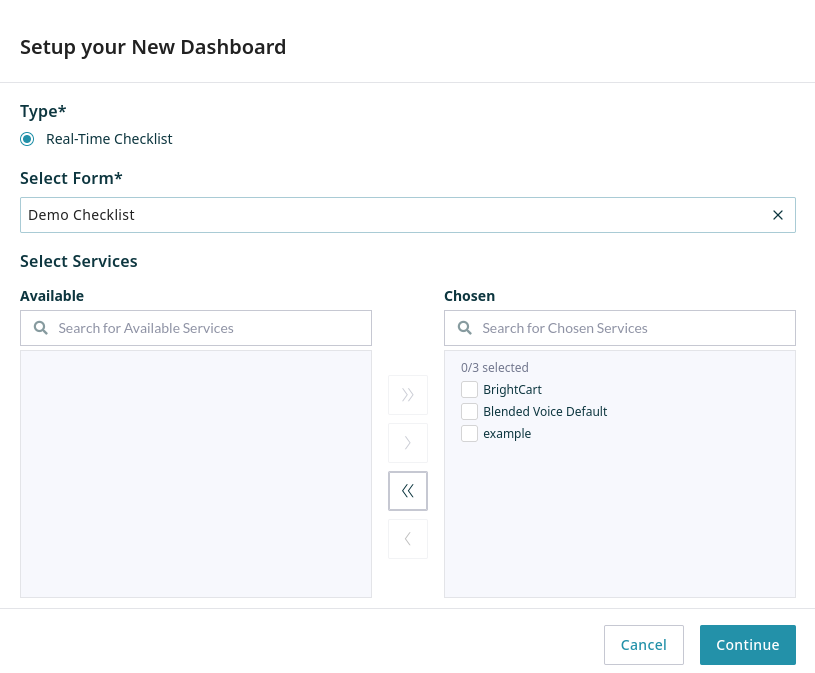Select the Real-Time Checklist radio button
Screen dimensions: 815x673
tap(27, 139)
